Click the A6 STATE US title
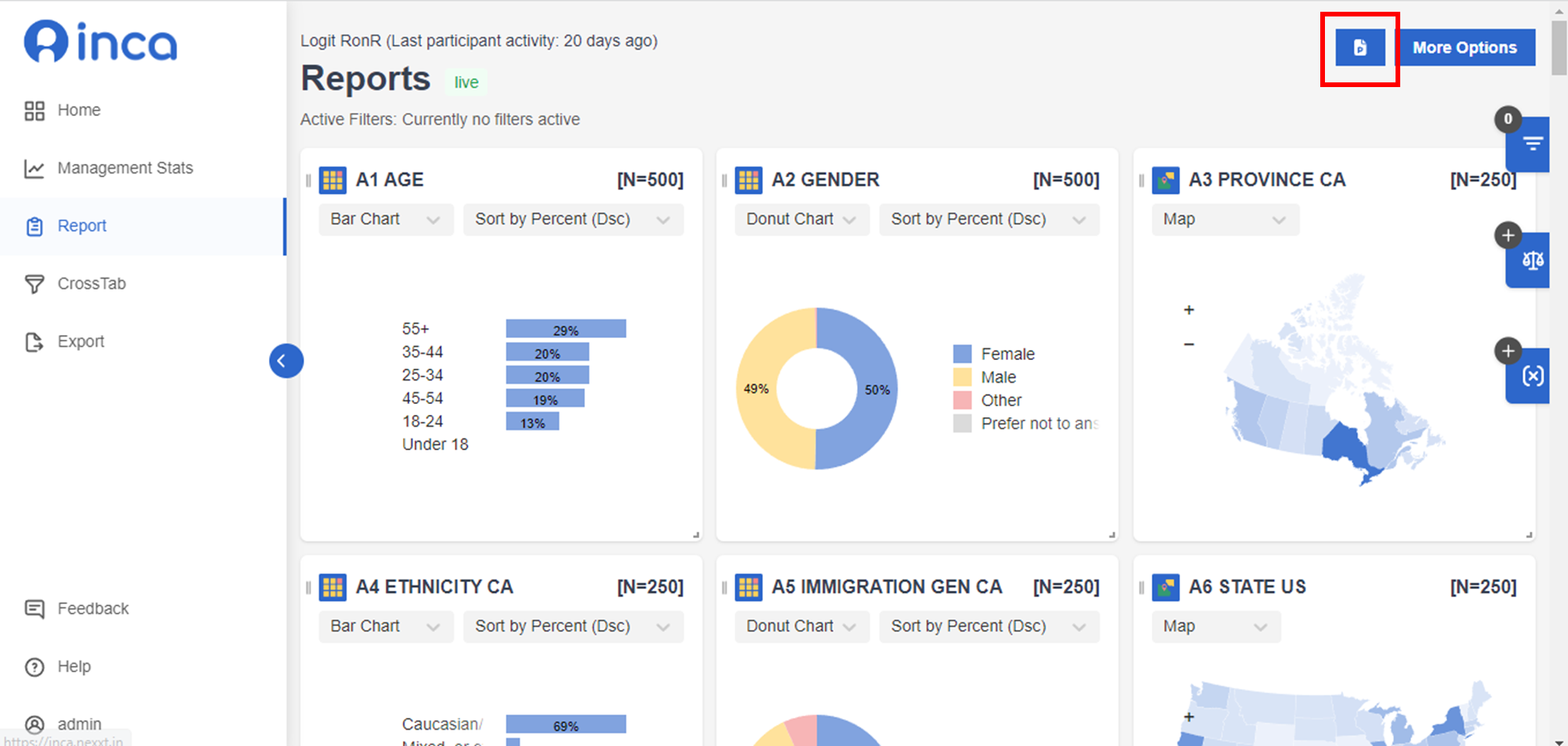 (1247, 588)
